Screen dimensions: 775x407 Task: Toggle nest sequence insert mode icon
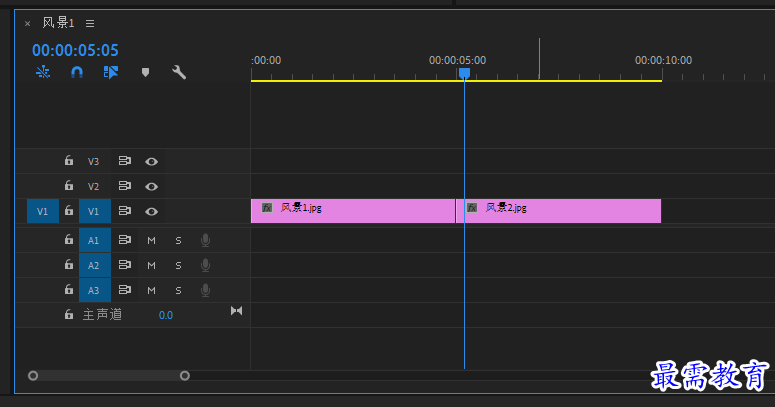click(x=43, y=72)
